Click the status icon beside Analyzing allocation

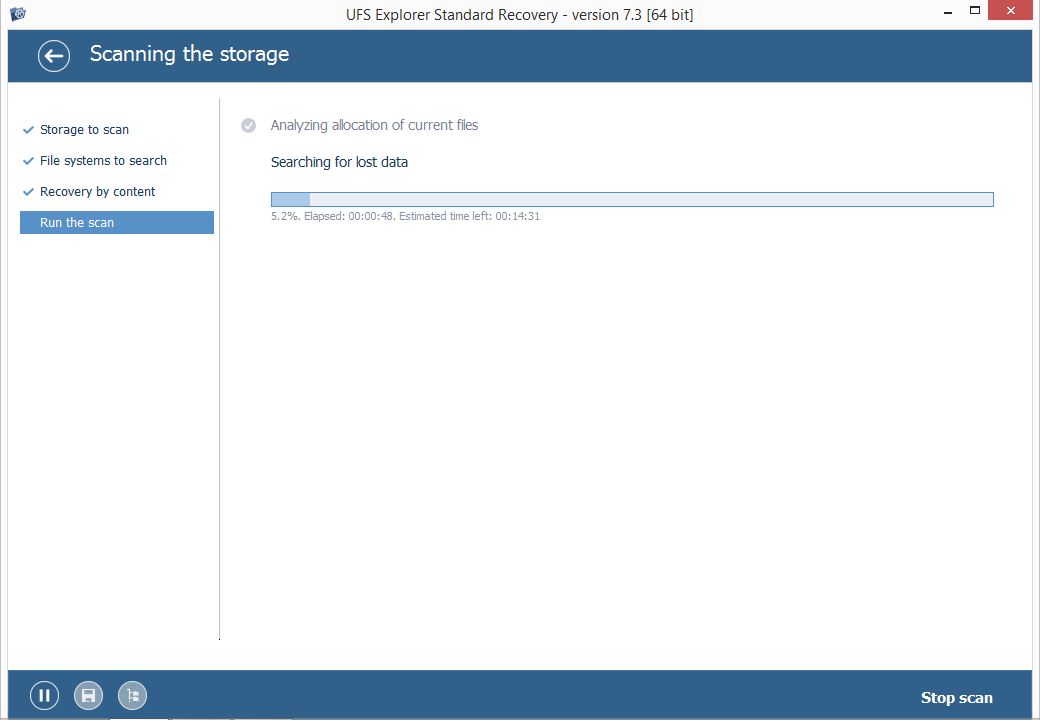(247, 125)
